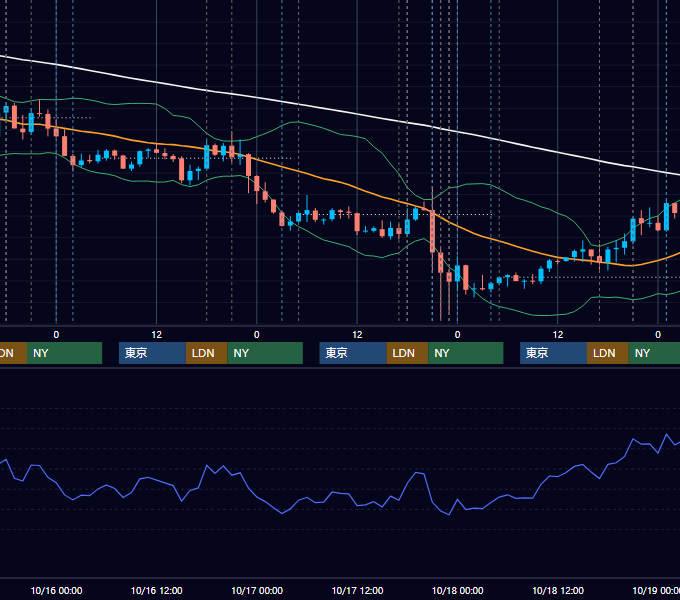
Task: Click the 東京 session block spanning 10/16 12:00
Action: [152, 353]
